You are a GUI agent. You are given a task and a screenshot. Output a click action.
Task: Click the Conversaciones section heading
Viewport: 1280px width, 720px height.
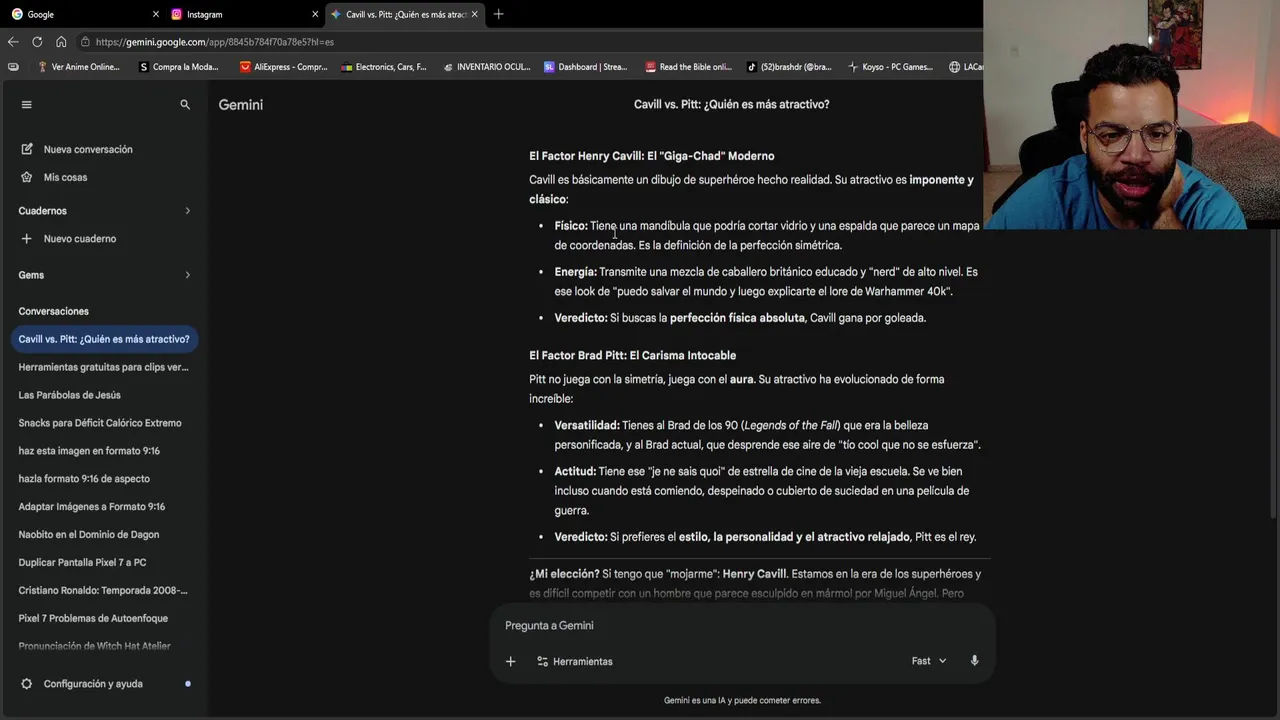tap(53, 311)
